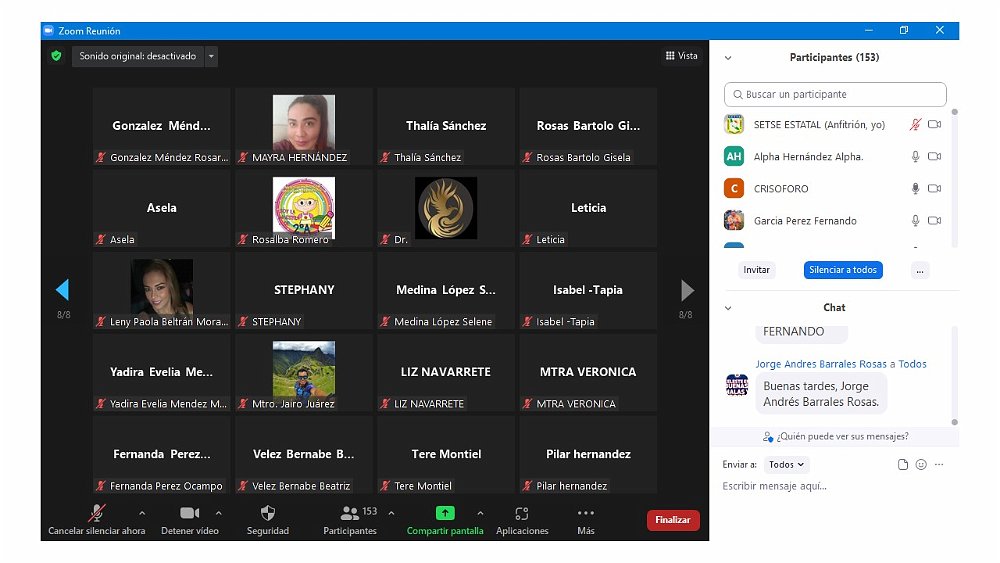Open the emoji picker in chat

pos(921,465)
